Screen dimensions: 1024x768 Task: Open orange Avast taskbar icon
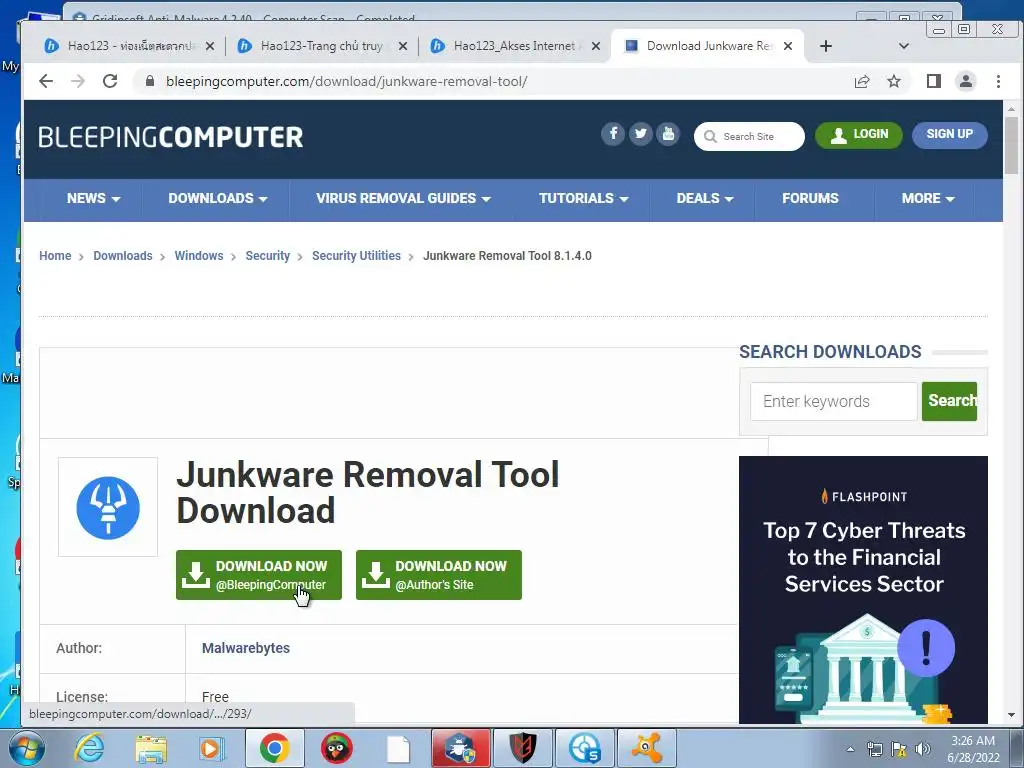[647, 748]
